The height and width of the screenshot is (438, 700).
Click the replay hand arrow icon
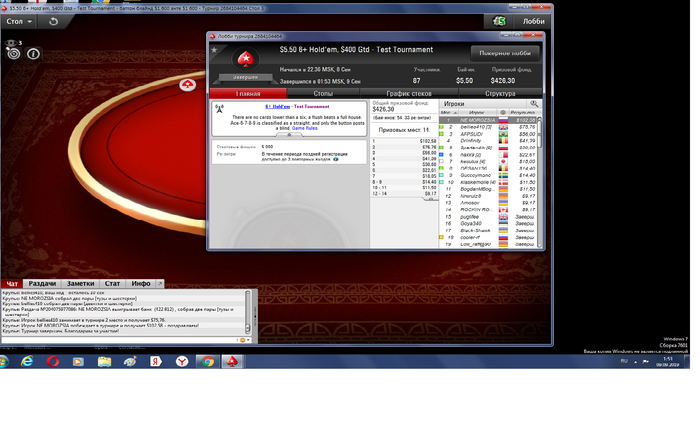53,21
